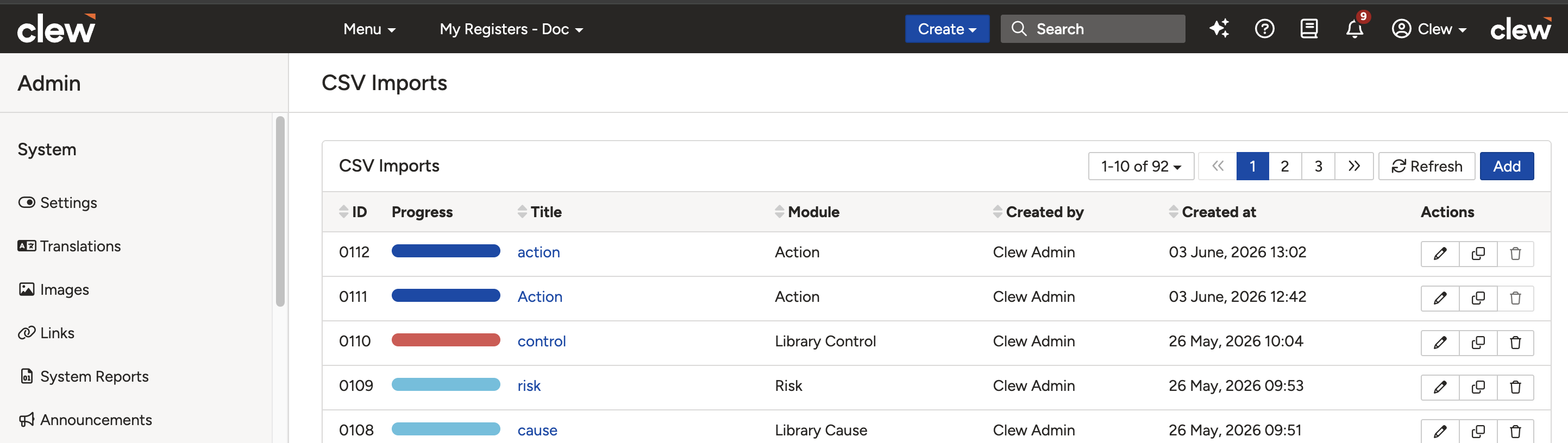The width and height of the screenshot is (1568, 443).
Task: Duplicate CSV import 0109 with copy icon
Action: coord(1478,387)
